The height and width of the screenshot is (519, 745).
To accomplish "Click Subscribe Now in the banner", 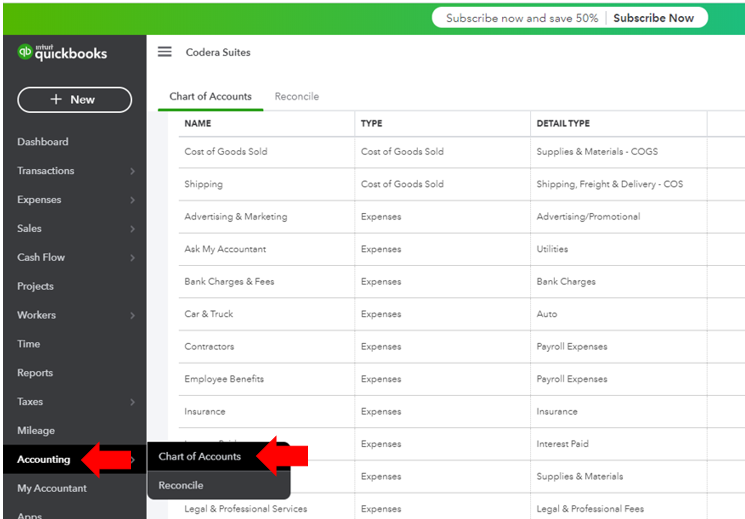I will click(653, 18).
